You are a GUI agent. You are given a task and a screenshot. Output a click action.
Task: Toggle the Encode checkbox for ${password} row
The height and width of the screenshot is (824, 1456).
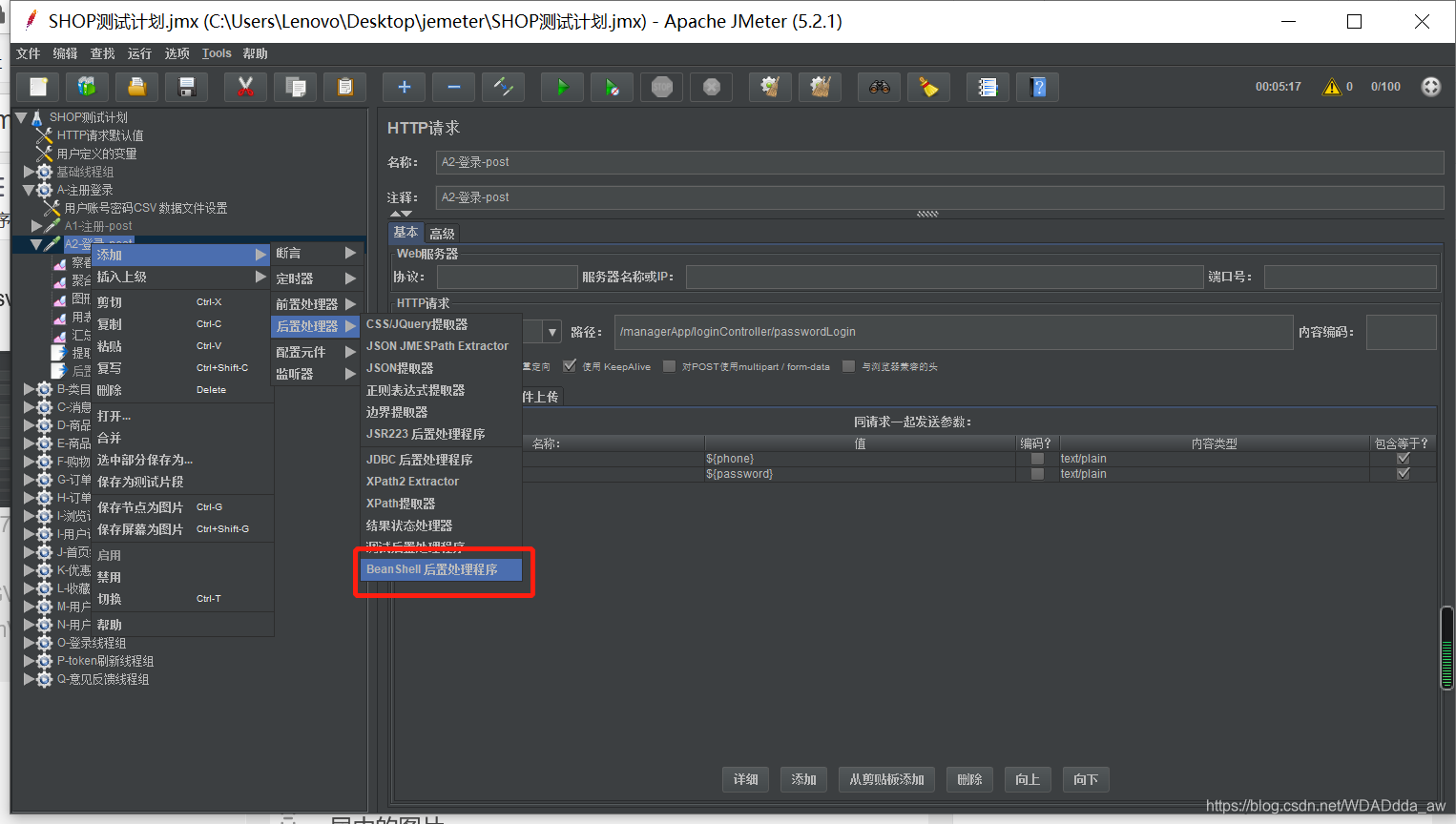pos(1037,474)
